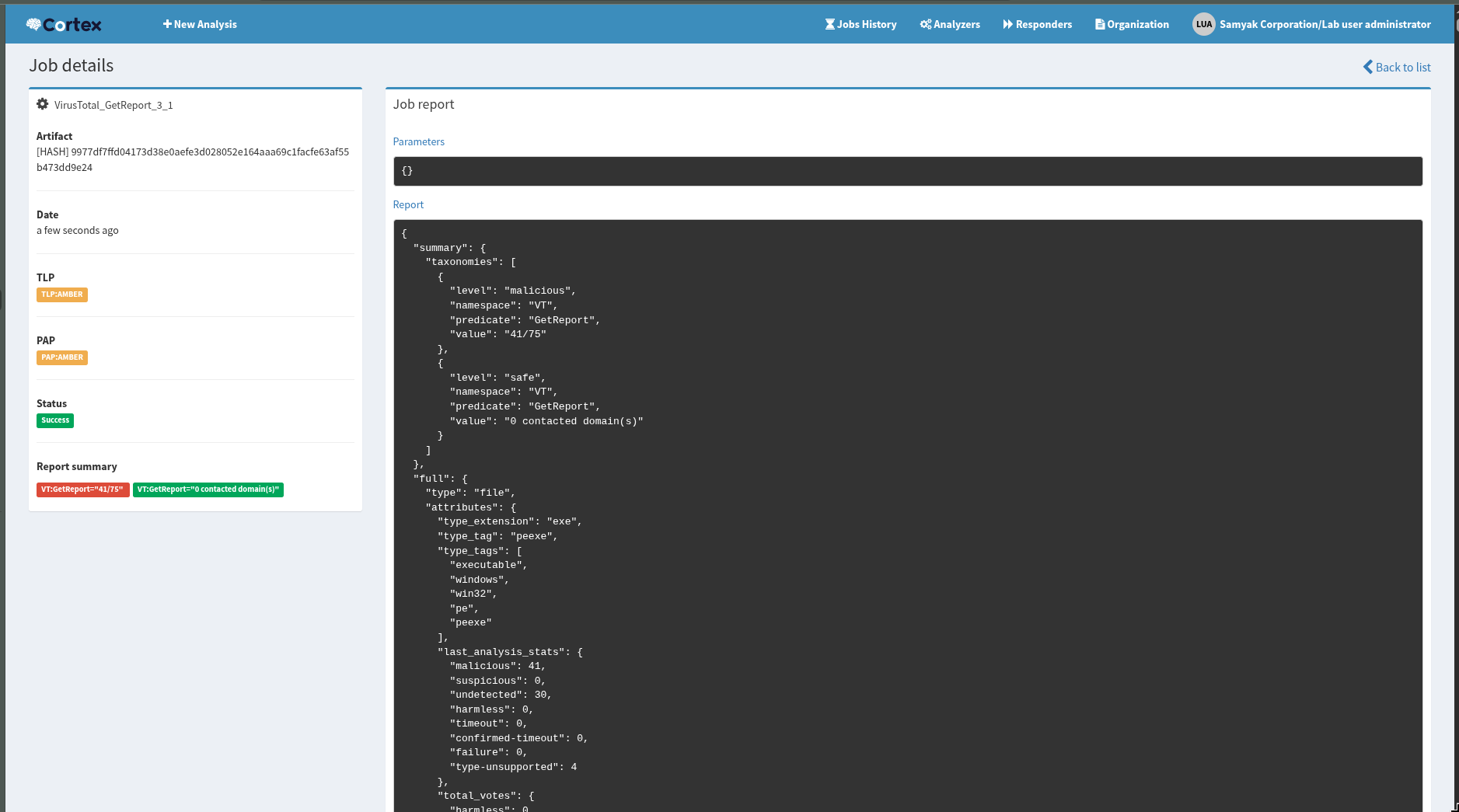Click the artifact hash value text

(193, 159)
